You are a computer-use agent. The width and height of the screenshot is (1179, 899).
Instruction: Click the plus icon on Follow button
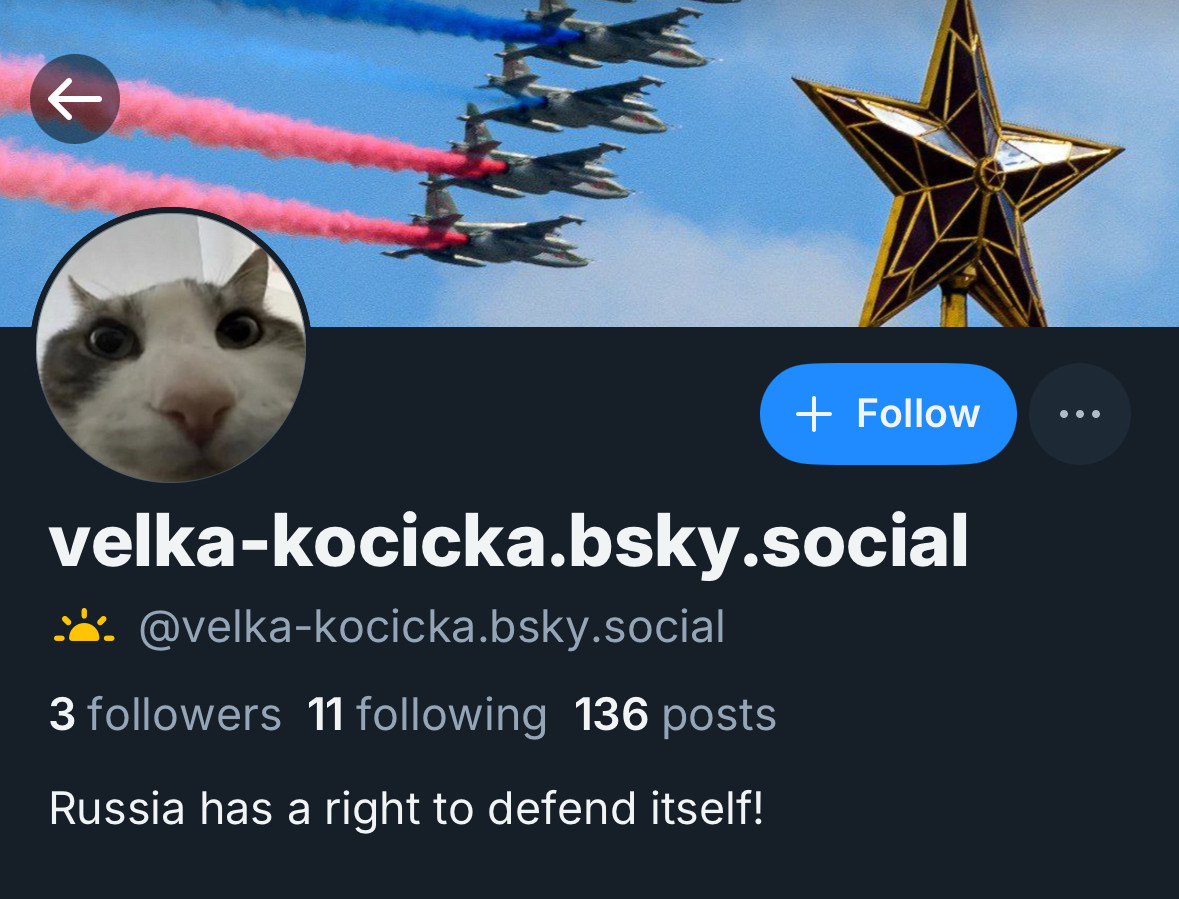[x=814, y=414]
